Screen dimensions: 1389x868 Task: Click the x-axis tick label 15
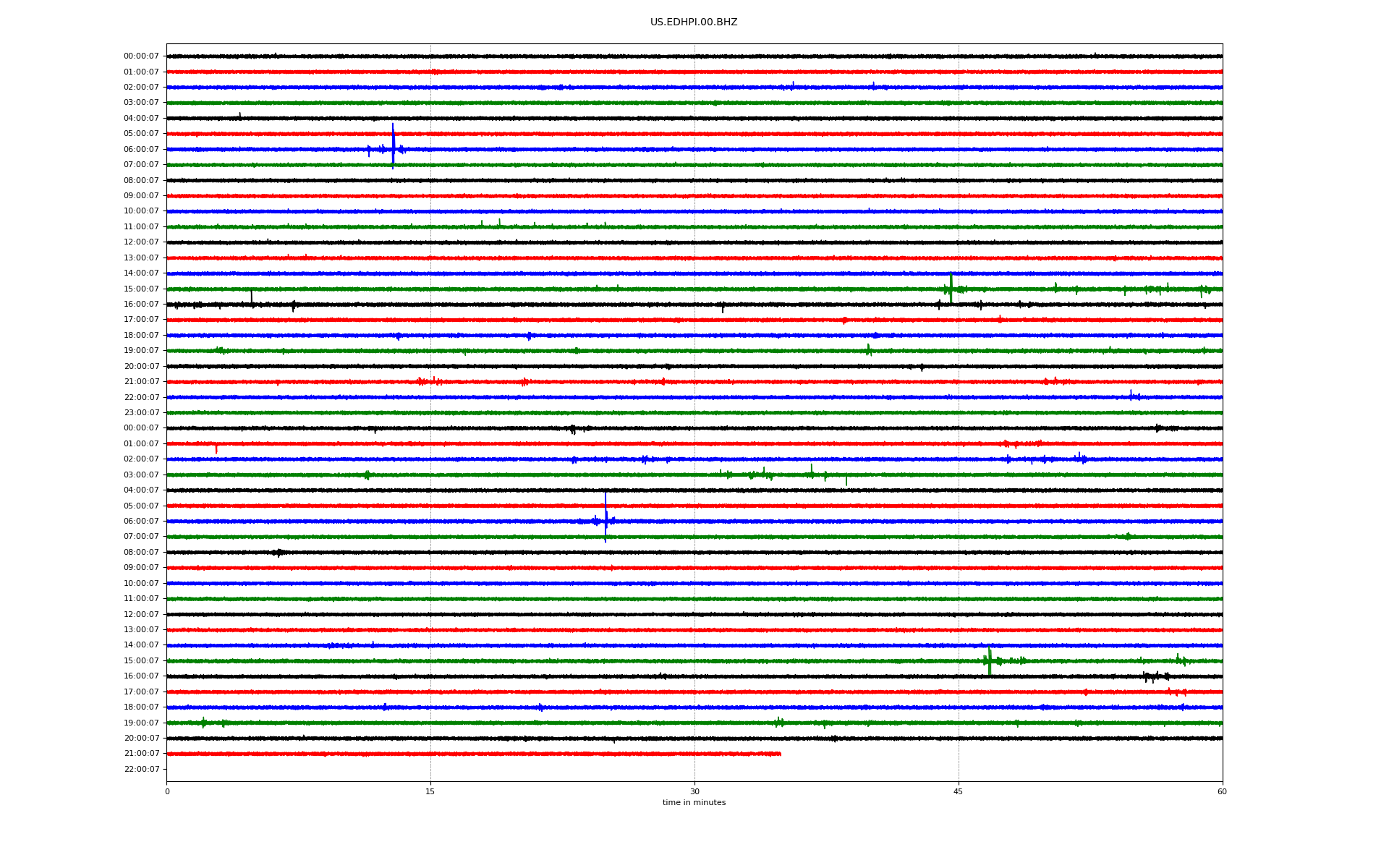point(430,791)
